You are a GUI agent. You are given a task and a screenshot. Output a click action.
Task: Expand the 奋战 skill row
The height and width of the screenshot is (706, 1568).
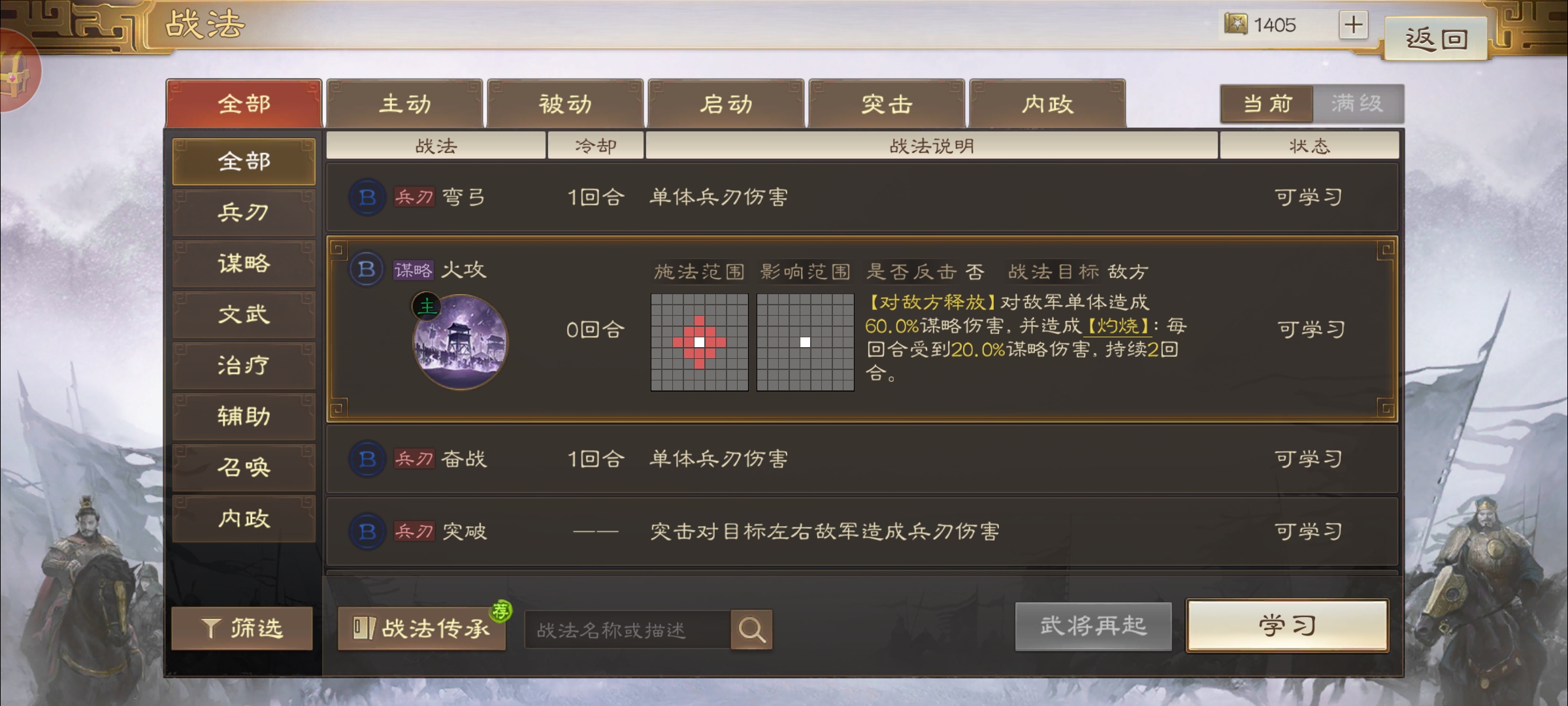point(862,459)
